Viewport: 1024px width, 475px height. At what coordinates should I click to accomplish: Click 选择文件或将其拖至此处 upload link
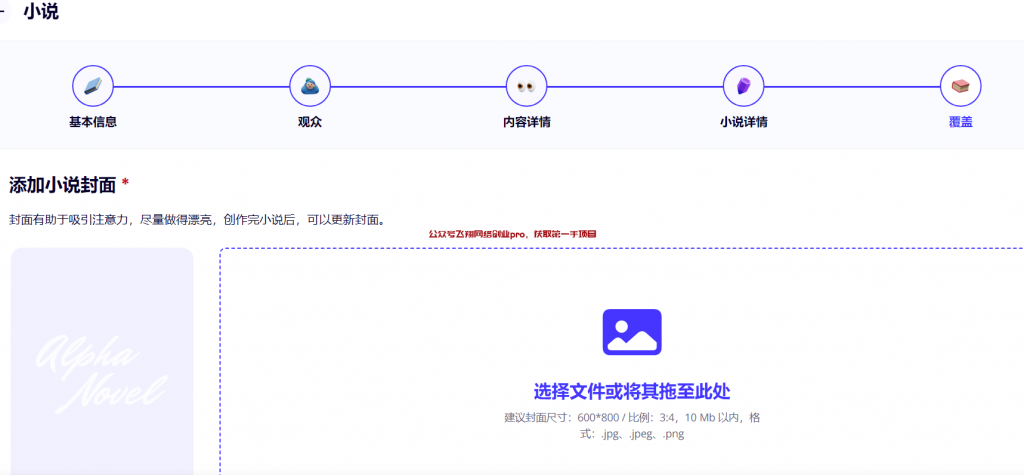[x=639, y=390]
